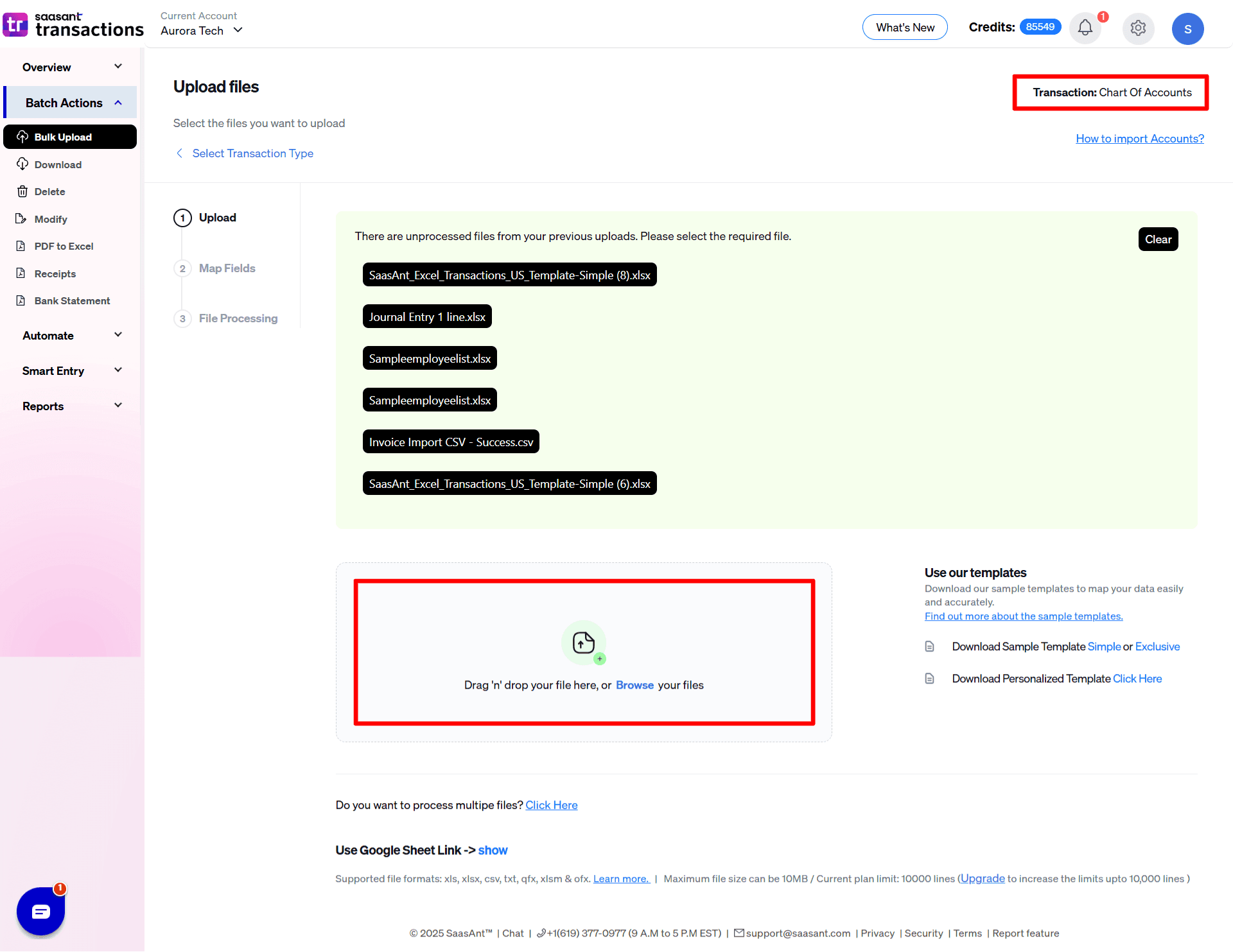Open the settings gear icon

coord(1138,28)
